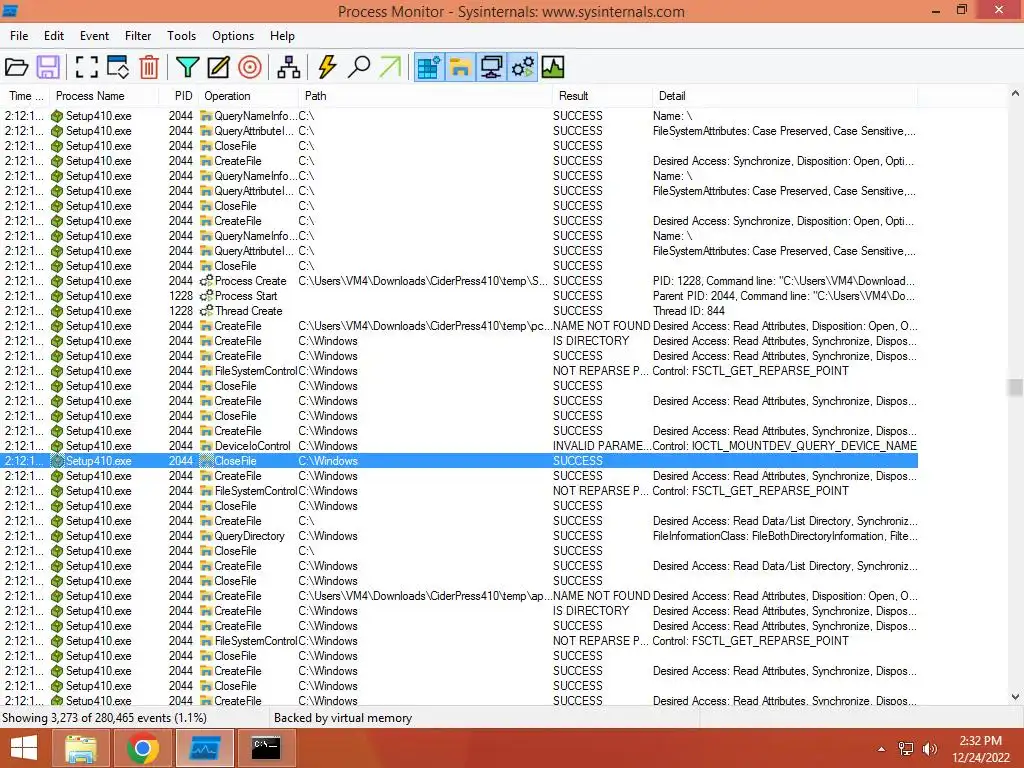The image size is (1024, 768).
Task: Click the highlighted CloseFile operation icon
Action: (x=206, y=461)
